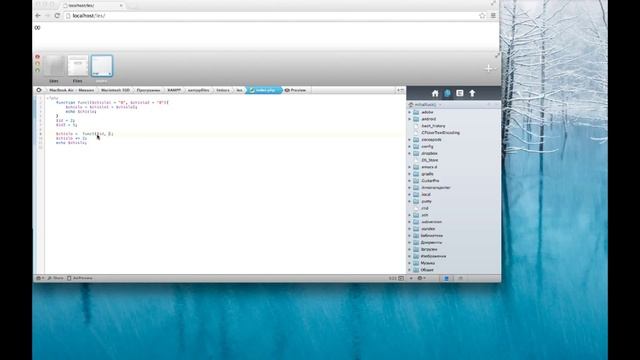Image resolution: width=640 pixels, height=360 pixels.
Task: Expand the .putty folder
Action: coord(410,201)
